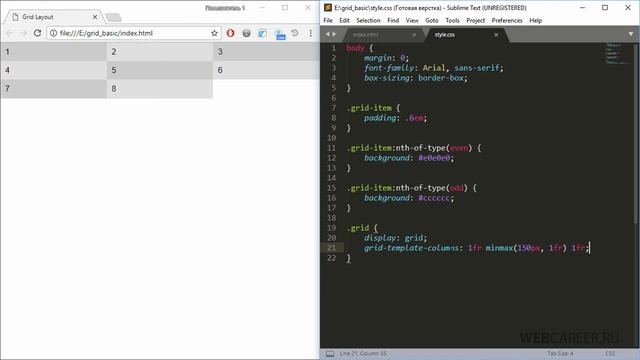Open the Help menu

click(536, 20)
